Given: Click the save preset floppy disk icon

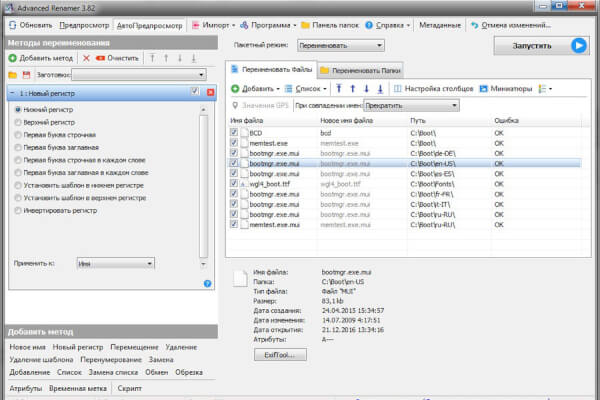Looking at the screenshot, I should click(x=26, y=75).
